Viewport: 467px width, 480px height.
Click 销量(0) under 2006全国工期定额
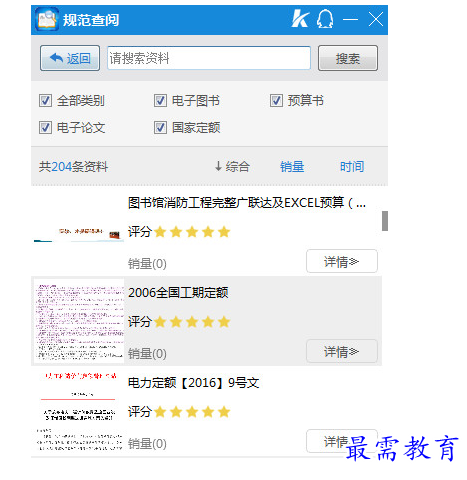tap(147, 353)
